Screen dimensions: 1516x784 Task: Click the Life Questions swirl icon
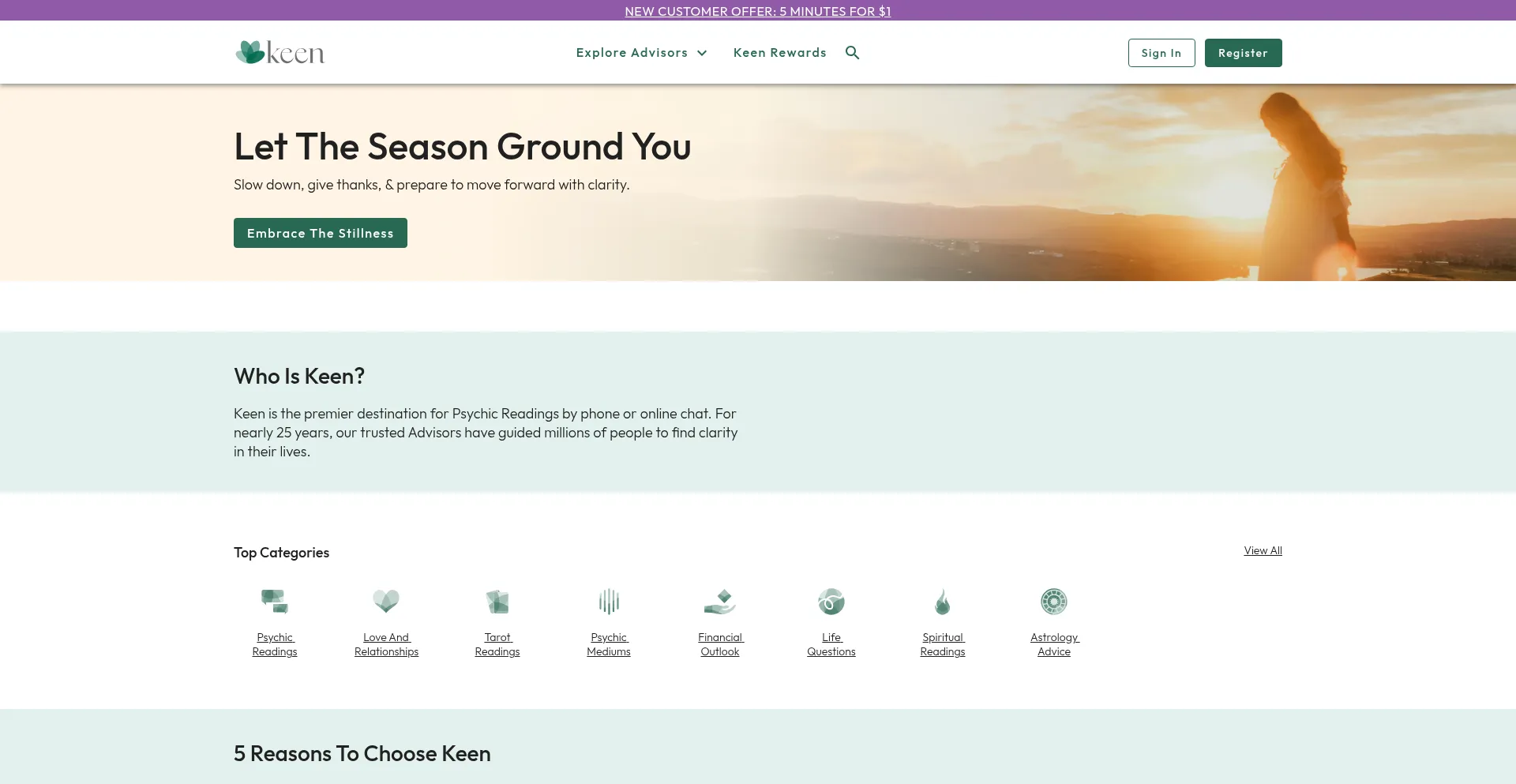831,602
